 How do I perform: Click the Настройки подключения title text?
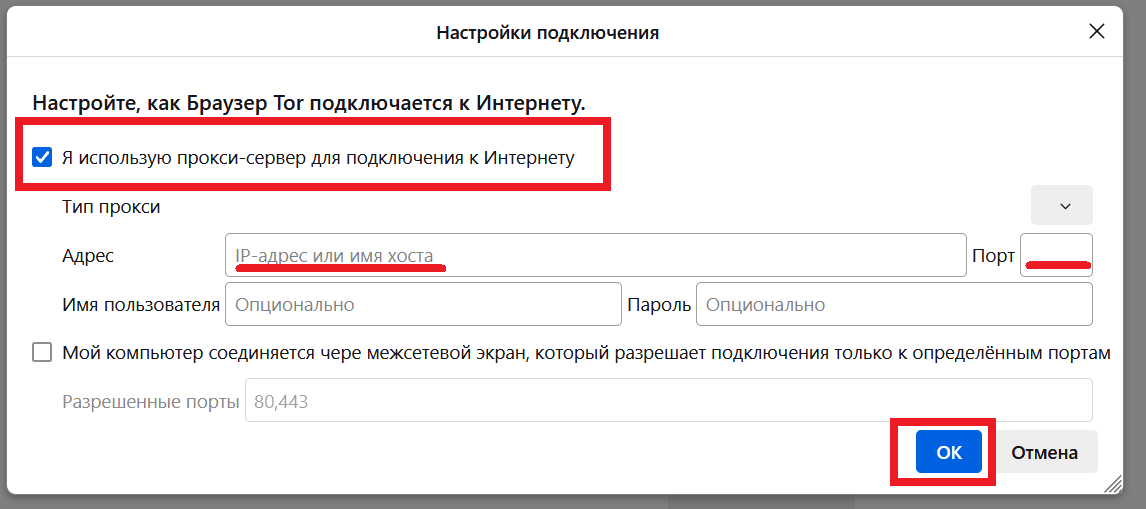coord(547,33)
